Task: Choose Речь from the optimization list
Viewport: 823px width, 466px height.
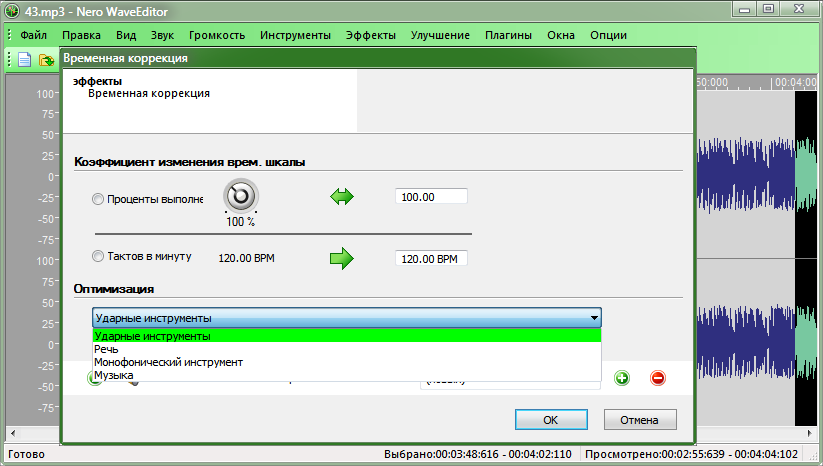Action: (x=107, y=349)
